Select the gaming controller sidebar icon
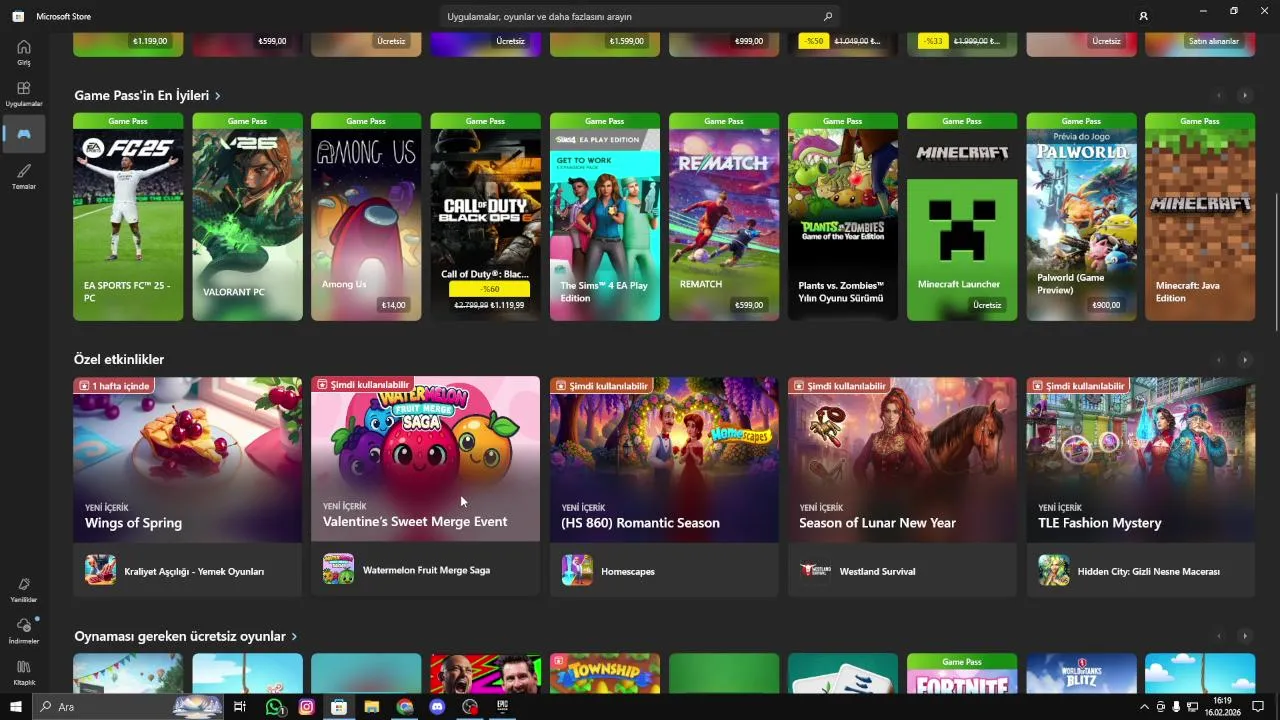The width and height of the screenshot is (1280, 720). [x=24, y=133]
